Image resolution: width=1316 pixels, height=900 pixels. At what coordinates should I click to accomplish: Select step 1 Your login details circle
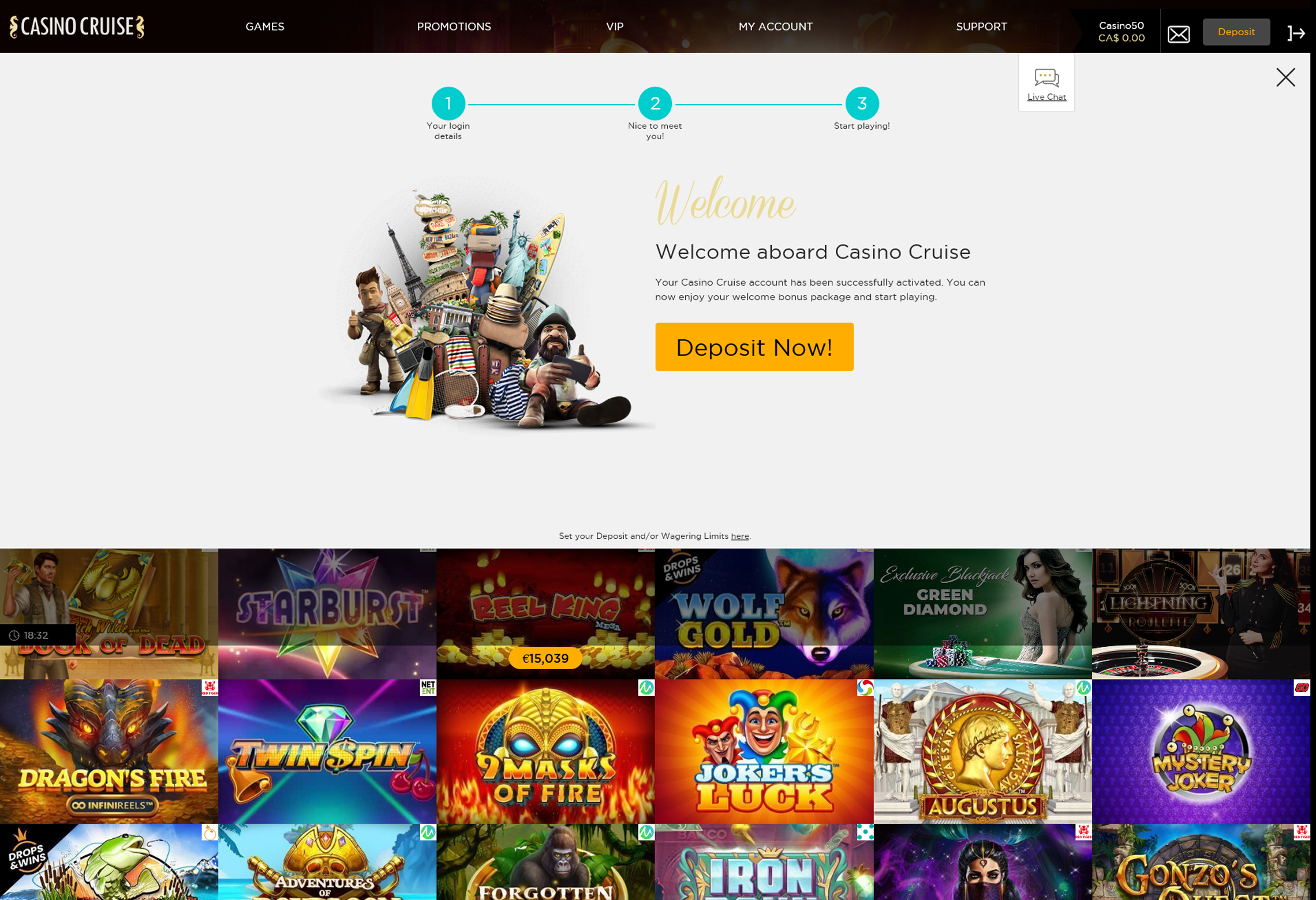[x=448, y=104]
